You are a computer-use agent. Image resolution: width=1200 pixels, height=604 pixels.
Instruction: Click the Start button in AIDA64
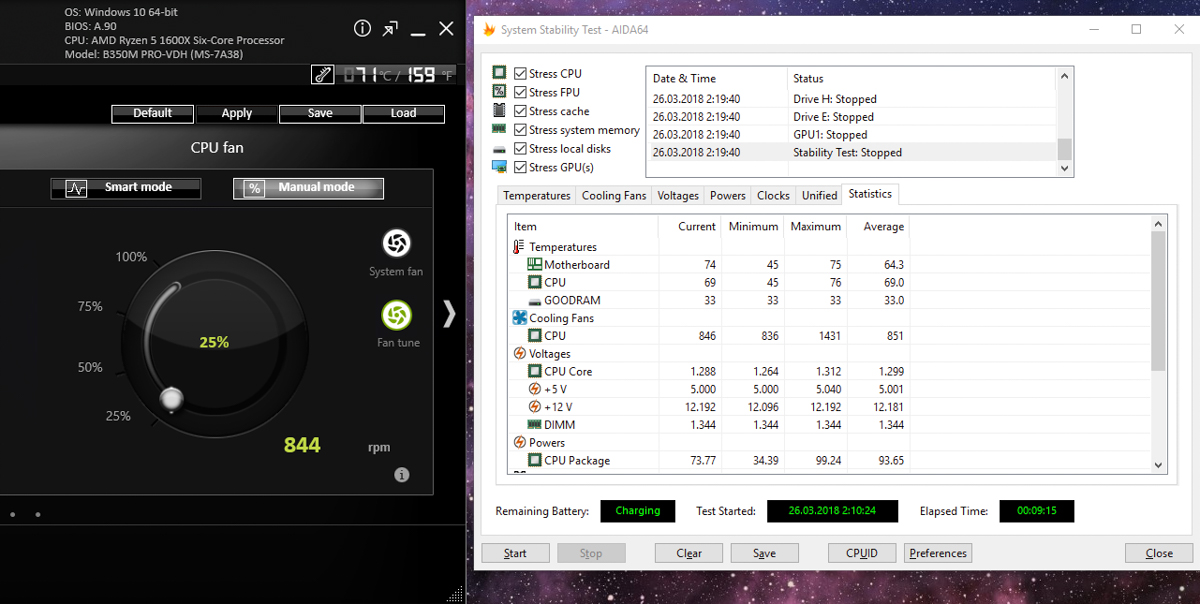pyautogui.click(x=515, y=553)
